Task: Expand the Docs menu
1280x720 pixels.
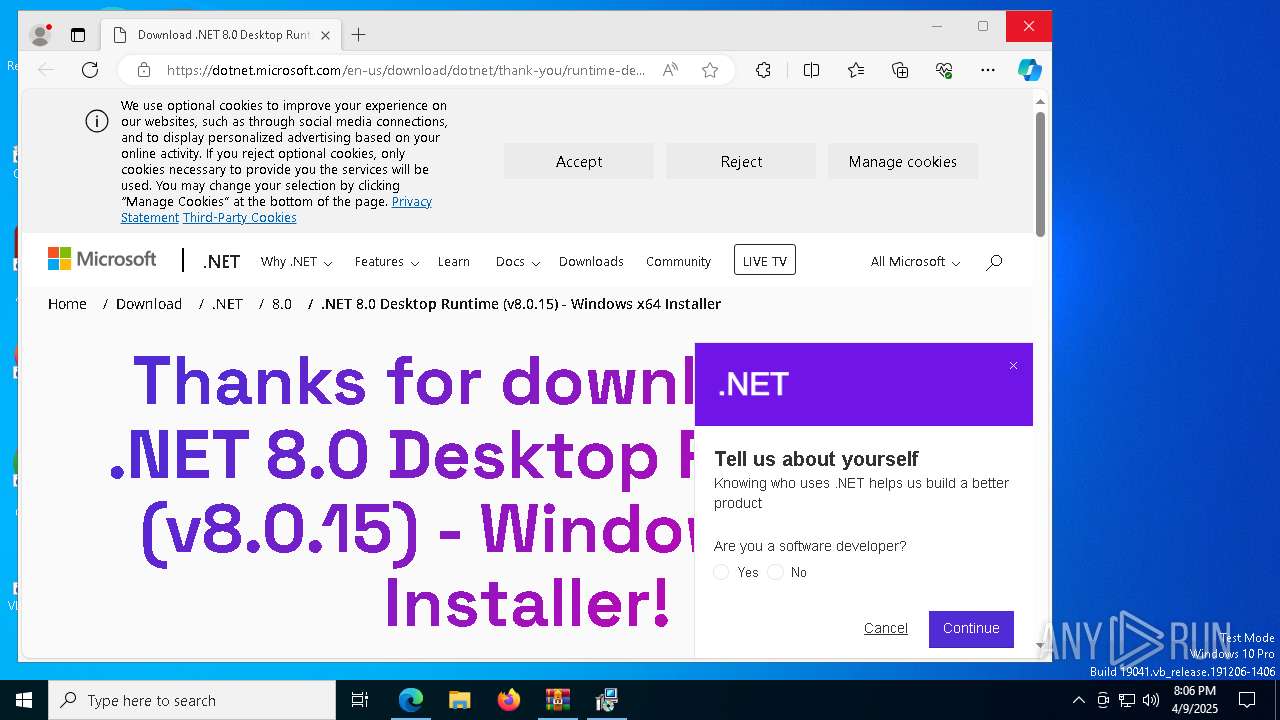Action: pyautogui.click(x=518, y=261)
